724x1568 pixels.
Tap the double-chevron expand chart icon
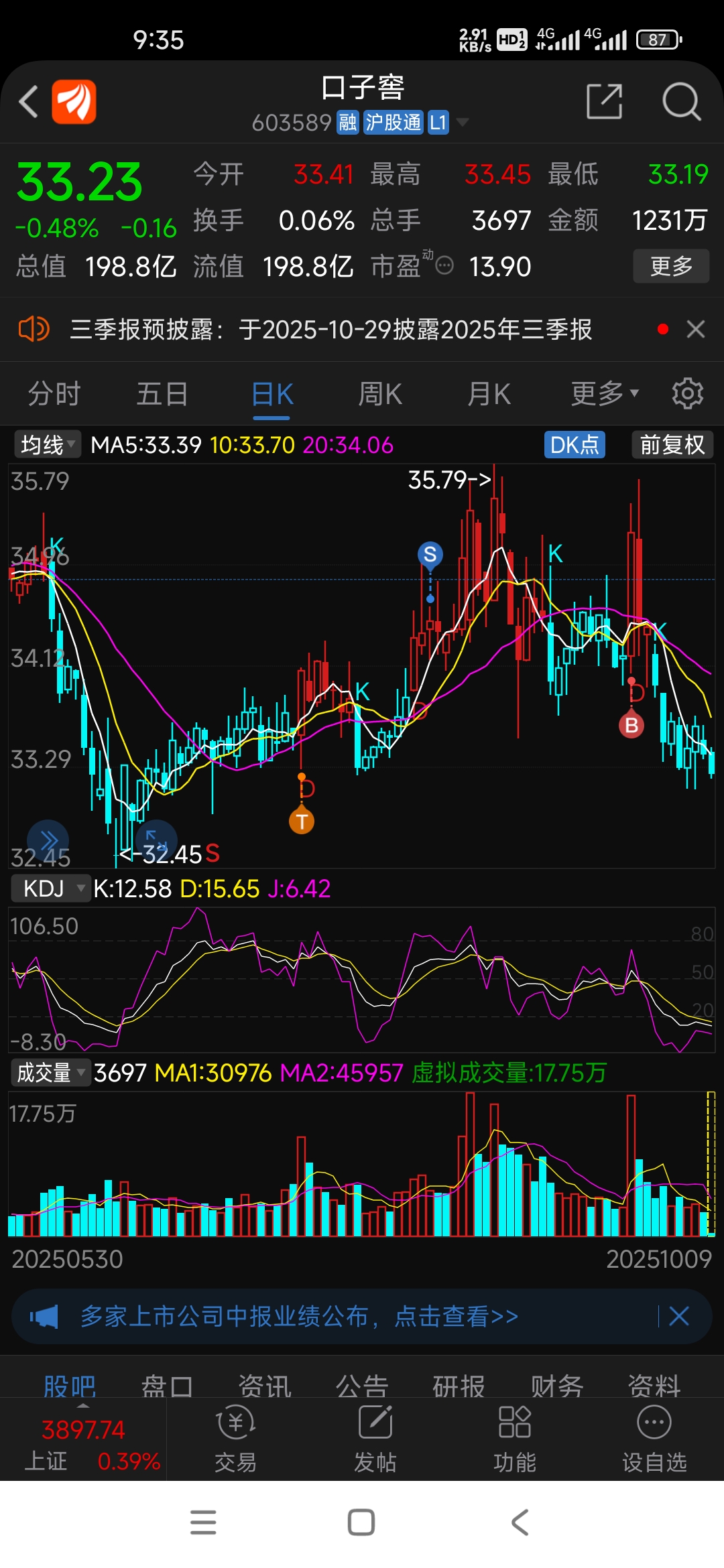pyautogui.click(x=48, y=840)
